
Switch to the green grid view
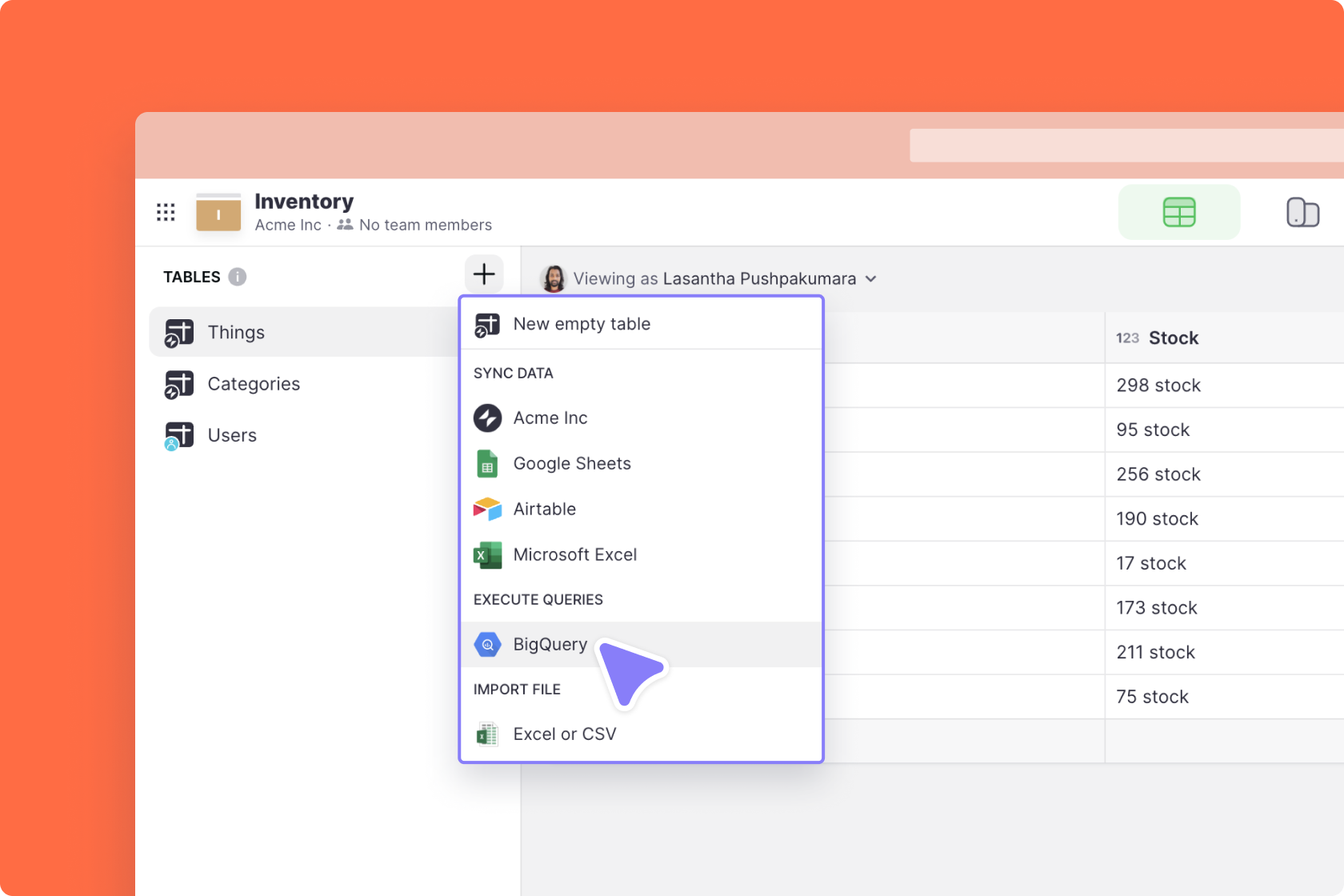pyautogui.click(x=1179, y=212)
